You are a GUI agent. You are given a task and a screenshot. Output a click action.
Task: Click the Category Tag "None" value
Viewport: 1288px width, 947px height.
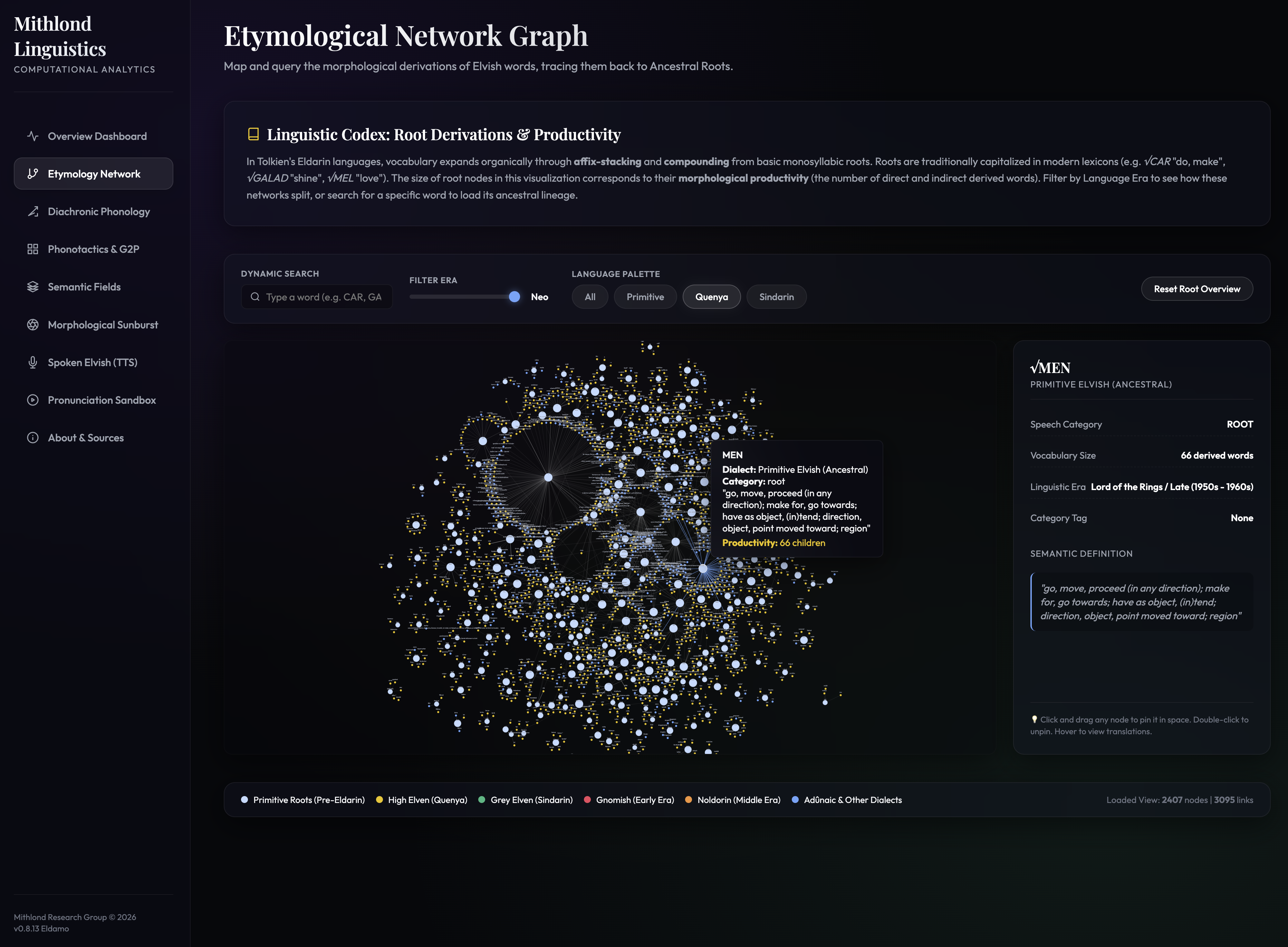(1242, 518)
